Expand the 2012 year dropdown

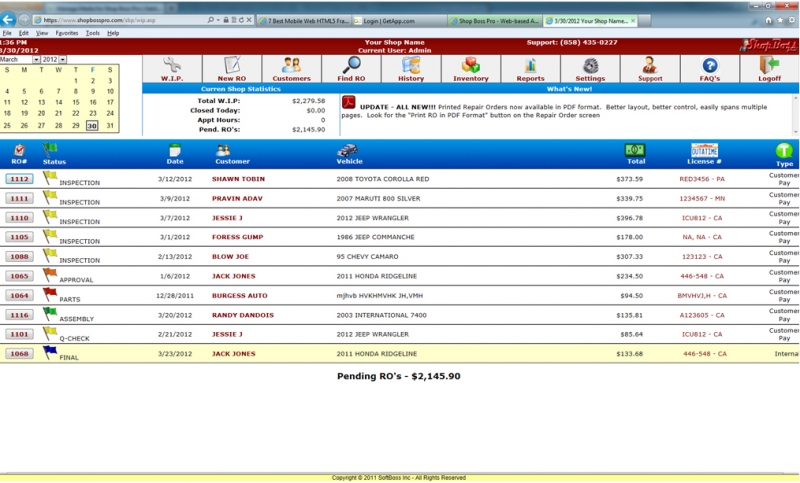62,60
